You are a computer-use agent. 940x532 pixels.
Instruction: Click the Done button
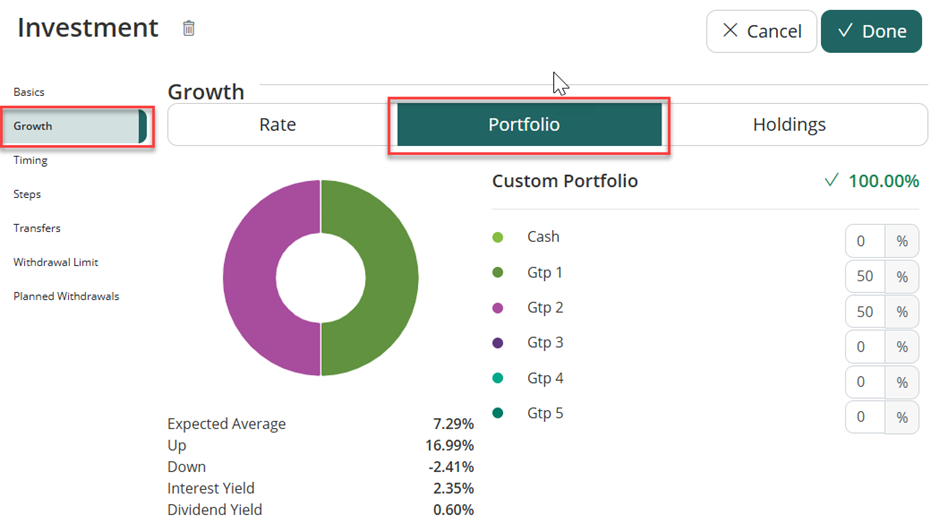point(871,31)
